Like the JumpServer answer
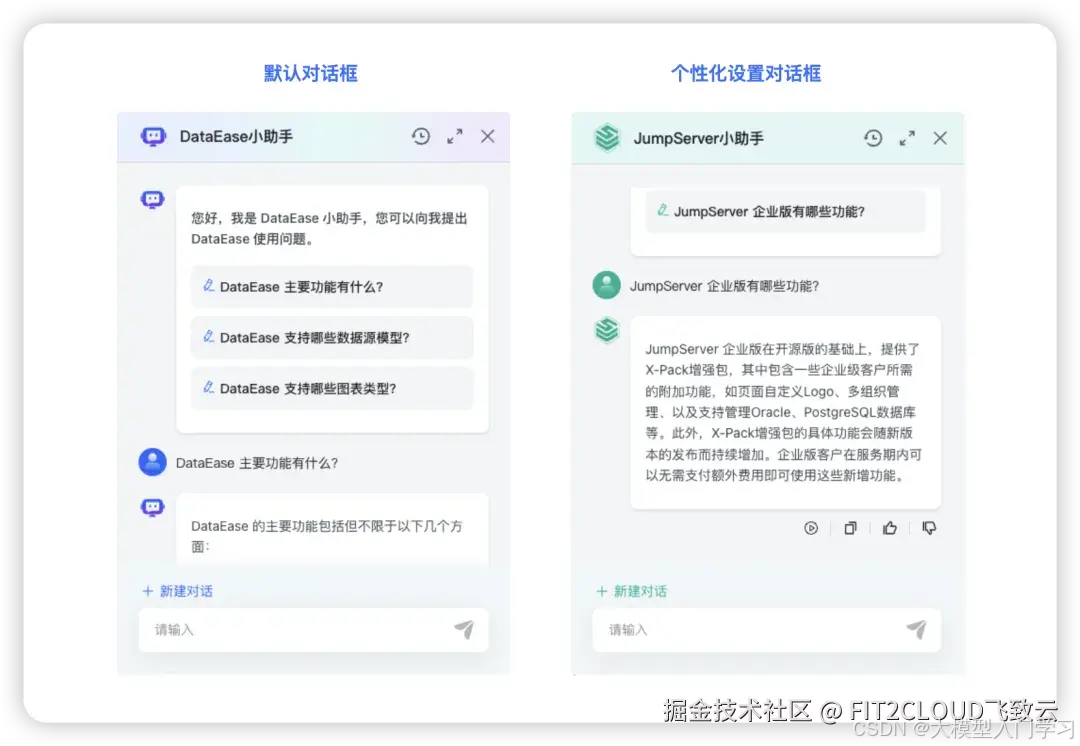Viewport: 1080px width, 746px height. point(890,528)
